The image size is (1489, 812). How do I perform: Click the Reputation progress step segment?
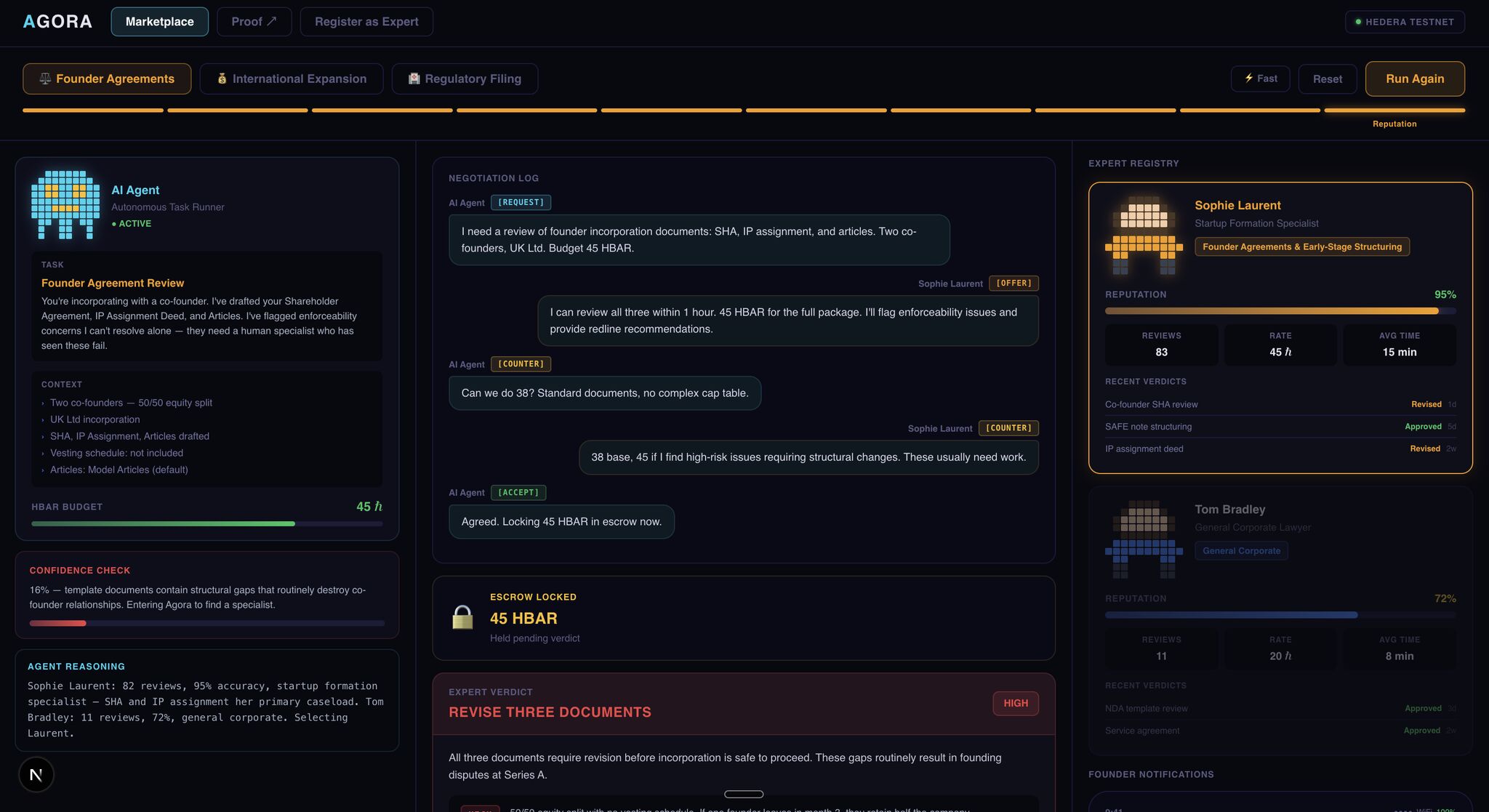[1394, 110]
